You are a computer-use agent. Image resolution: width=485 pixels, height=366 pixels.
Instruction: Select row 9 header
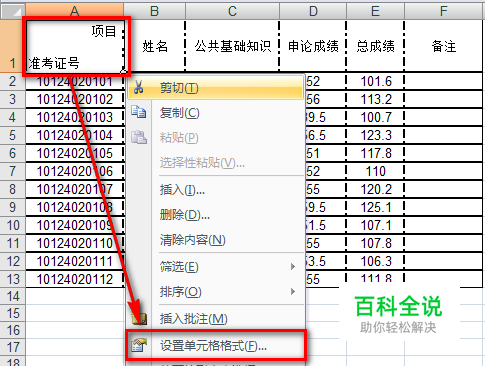pos(13,207)
